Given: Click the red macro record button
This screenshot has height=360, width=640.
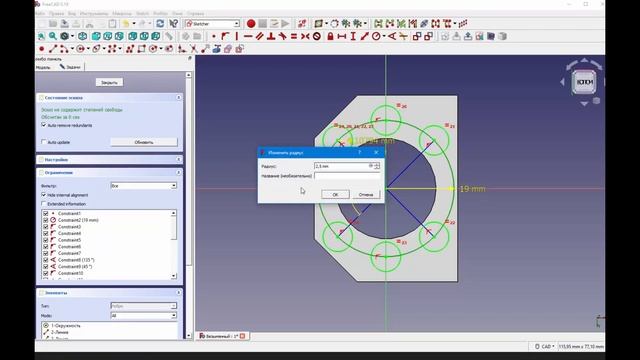Looking at the screenshot, I should pos(251,24).
